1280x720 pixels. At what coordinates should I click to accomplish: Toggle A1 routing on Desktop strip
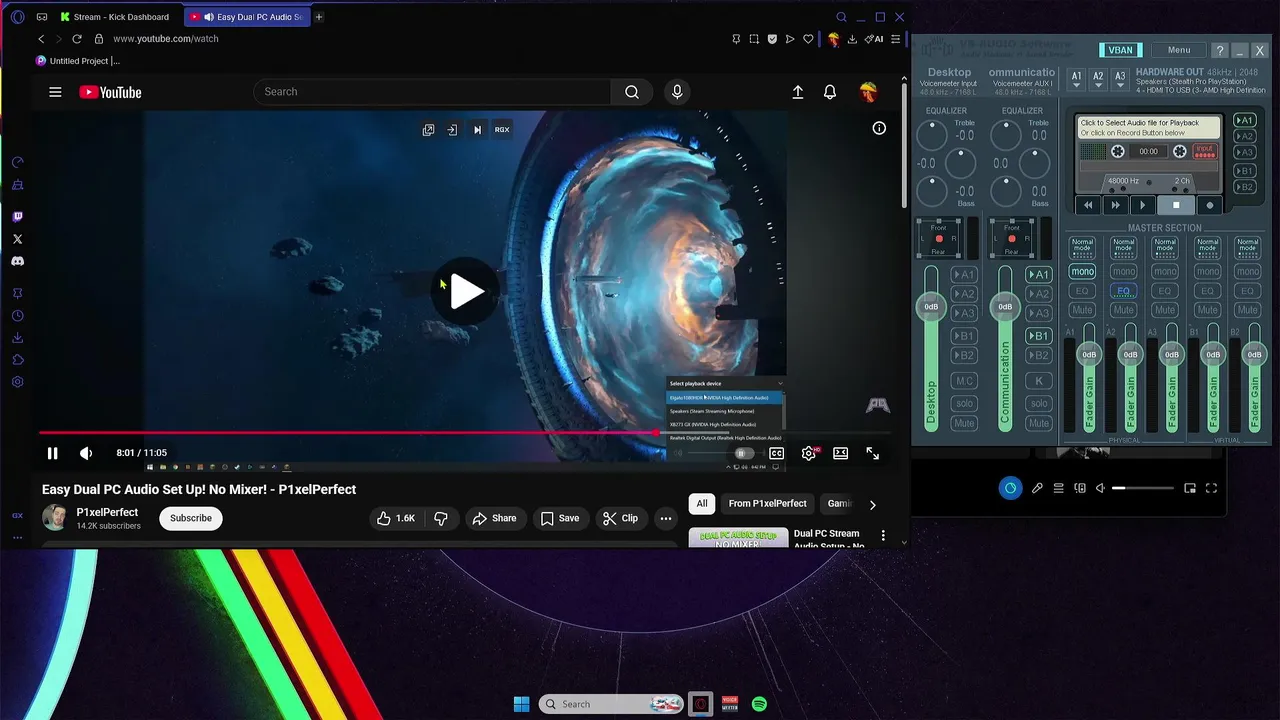(964, 274)
